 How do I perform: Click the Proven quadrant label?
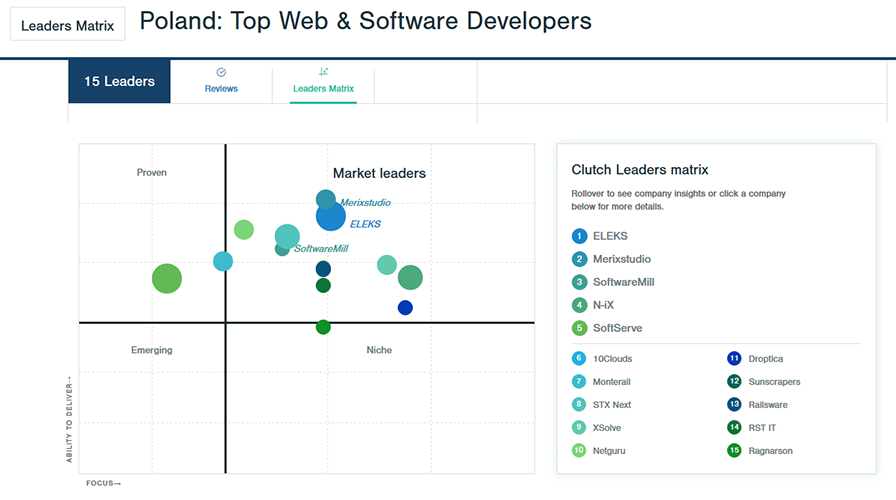tap(151, 173)
